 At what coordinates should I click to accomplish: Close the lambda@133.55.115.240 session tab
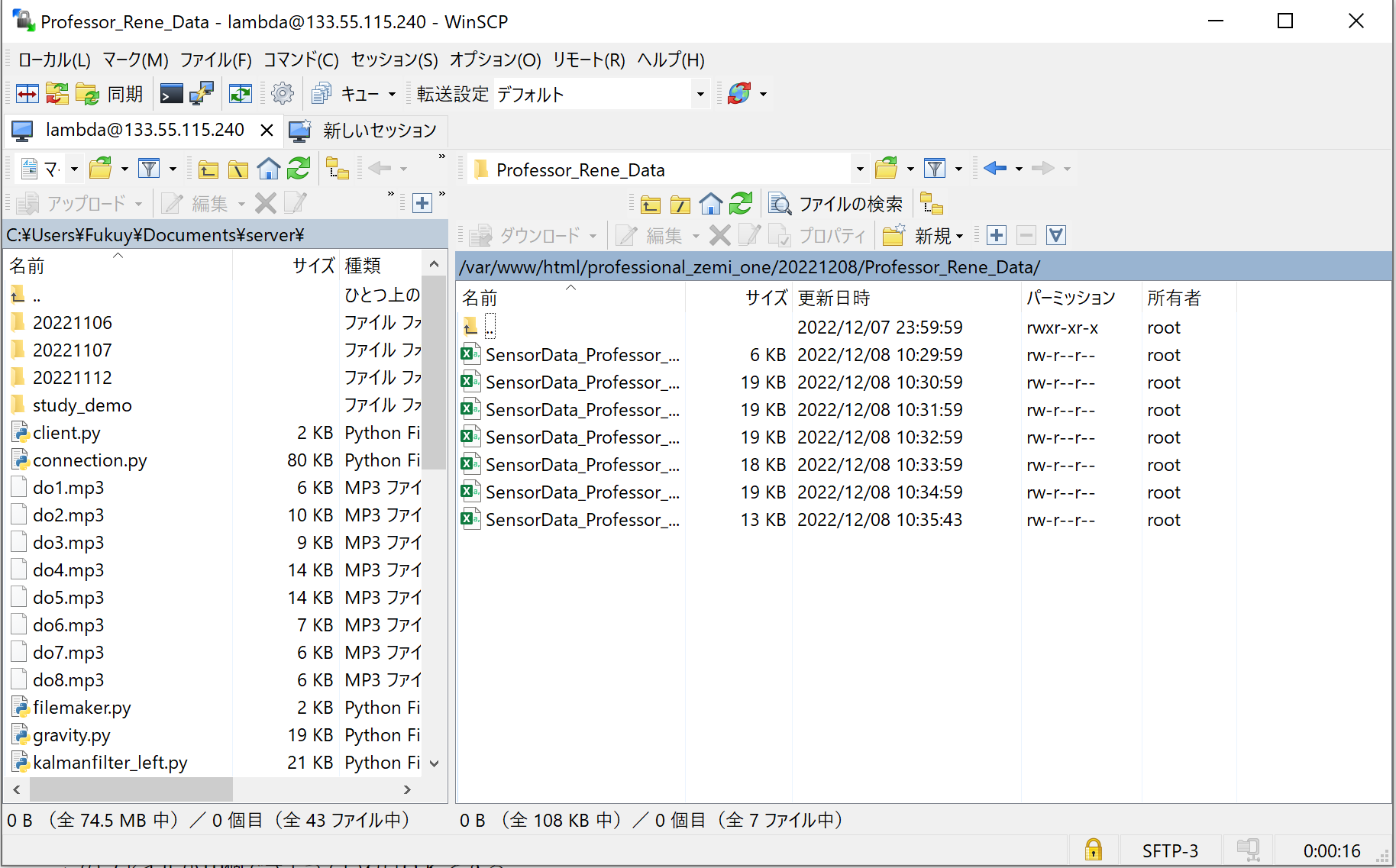point(267,131)
